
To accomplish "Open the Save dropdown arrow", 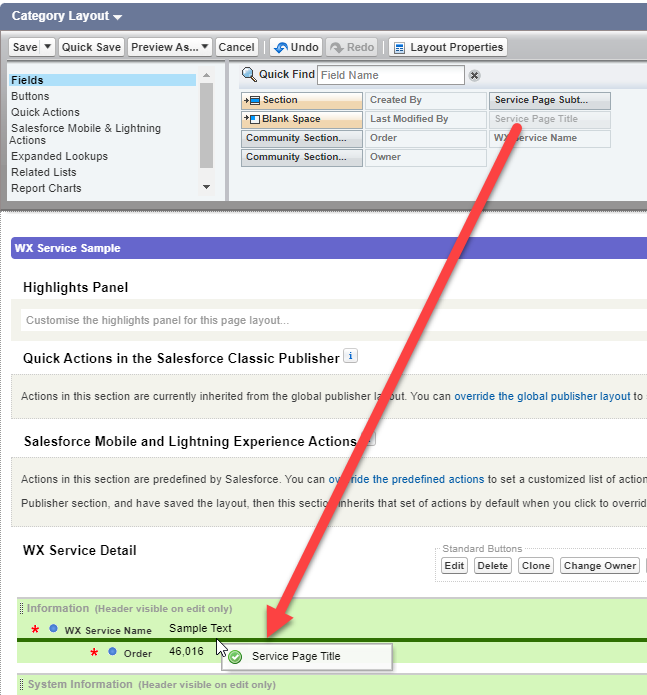I will 46,47.
